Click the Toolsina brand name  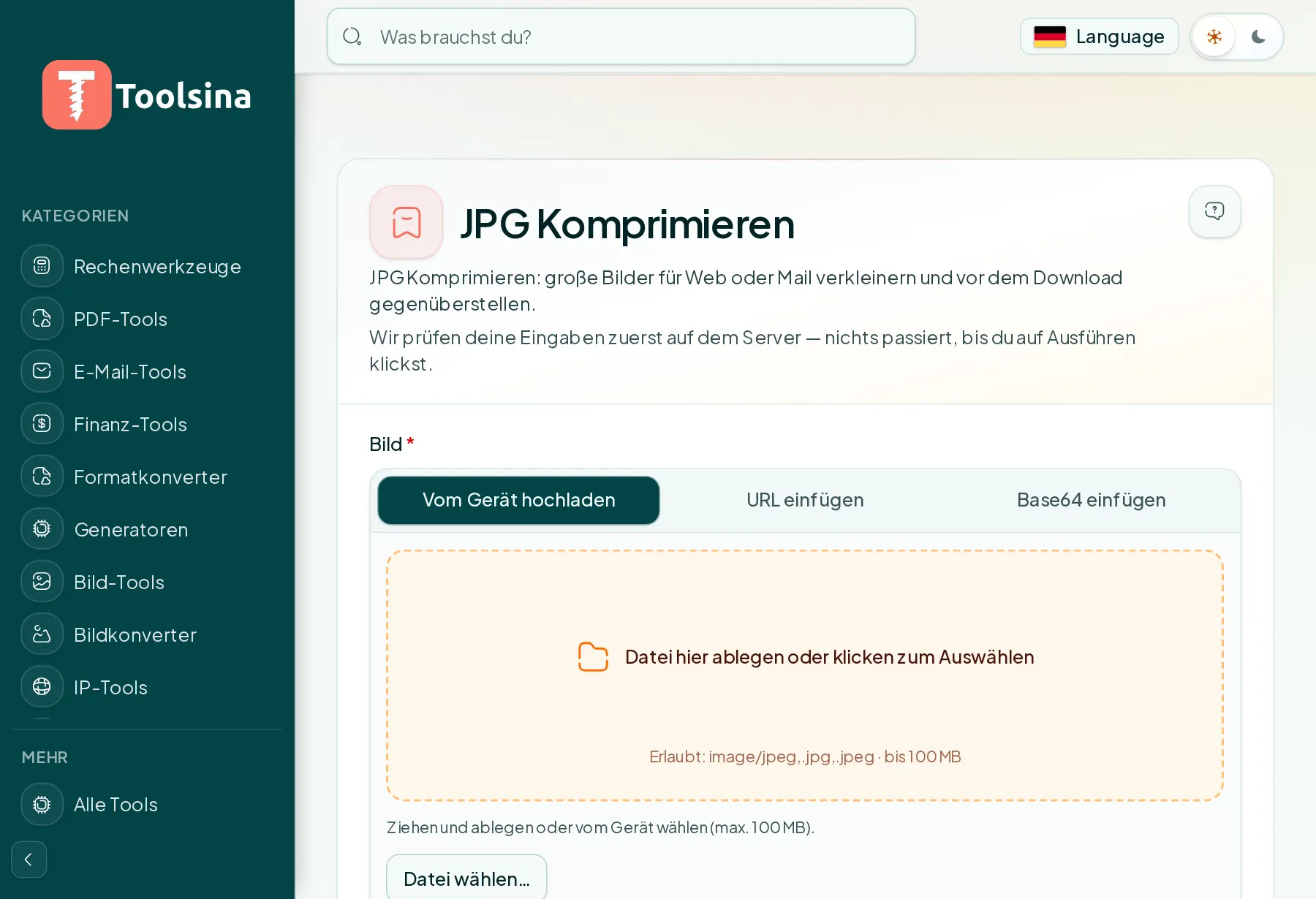(184, 96)
